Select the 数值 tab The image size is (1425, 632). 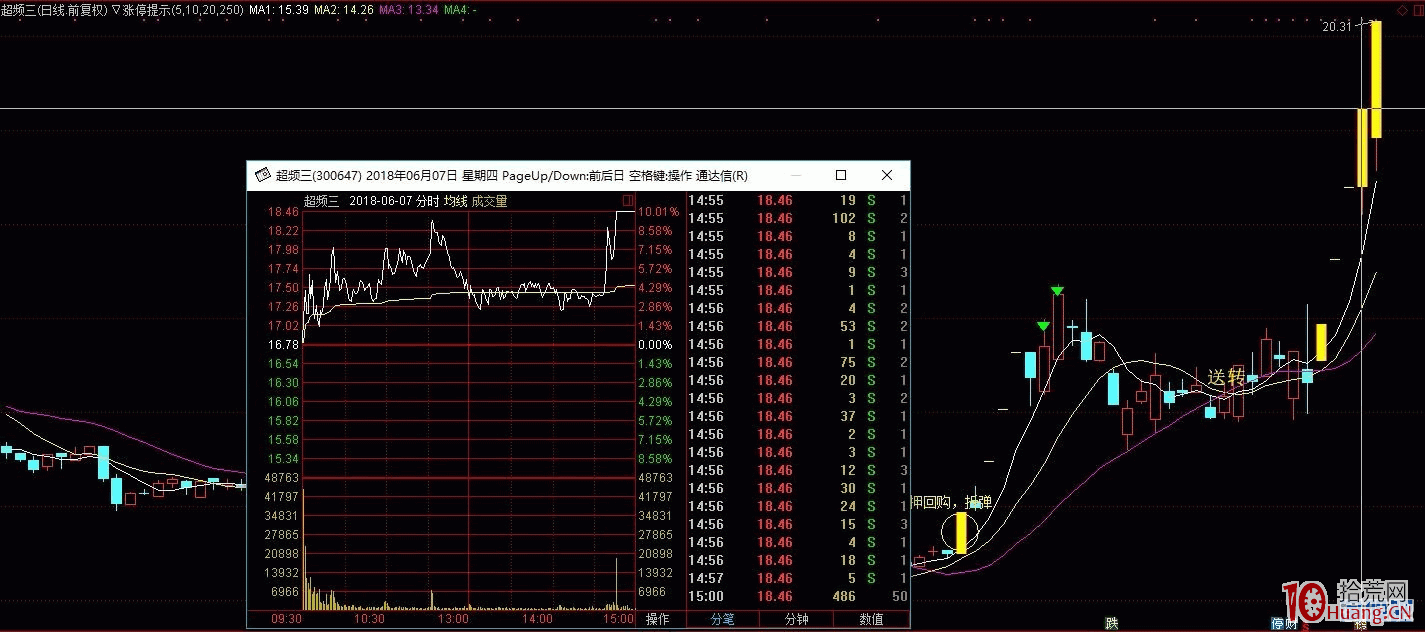pos(871,619)
